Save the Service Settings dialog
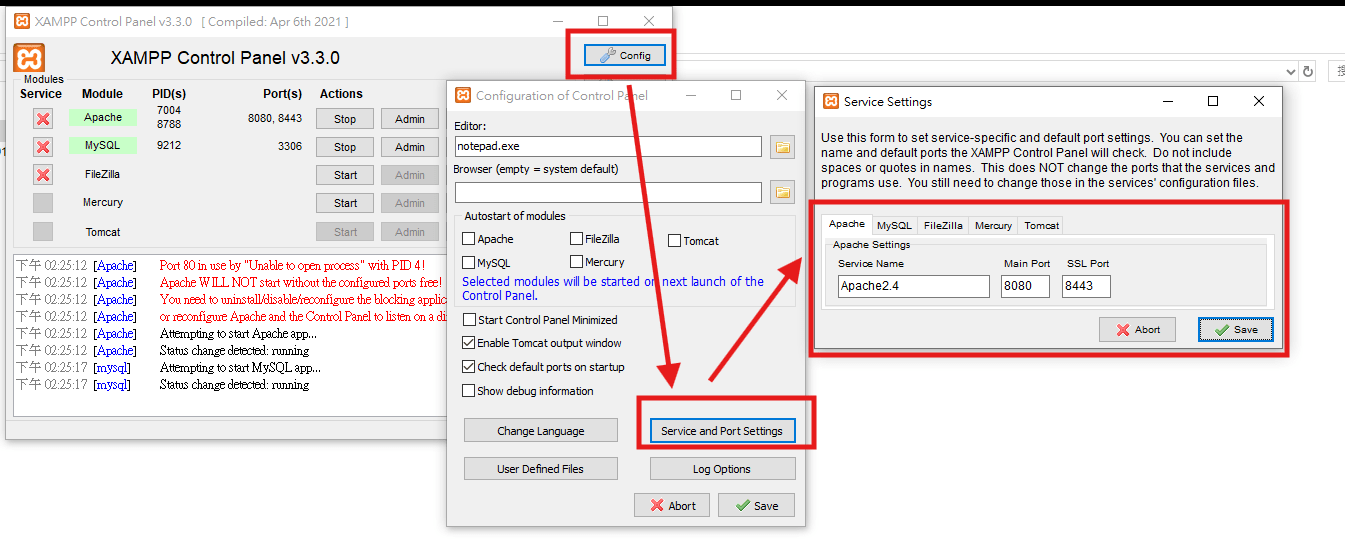Screen dimensions: 1345x542 tap(1236, 329)
